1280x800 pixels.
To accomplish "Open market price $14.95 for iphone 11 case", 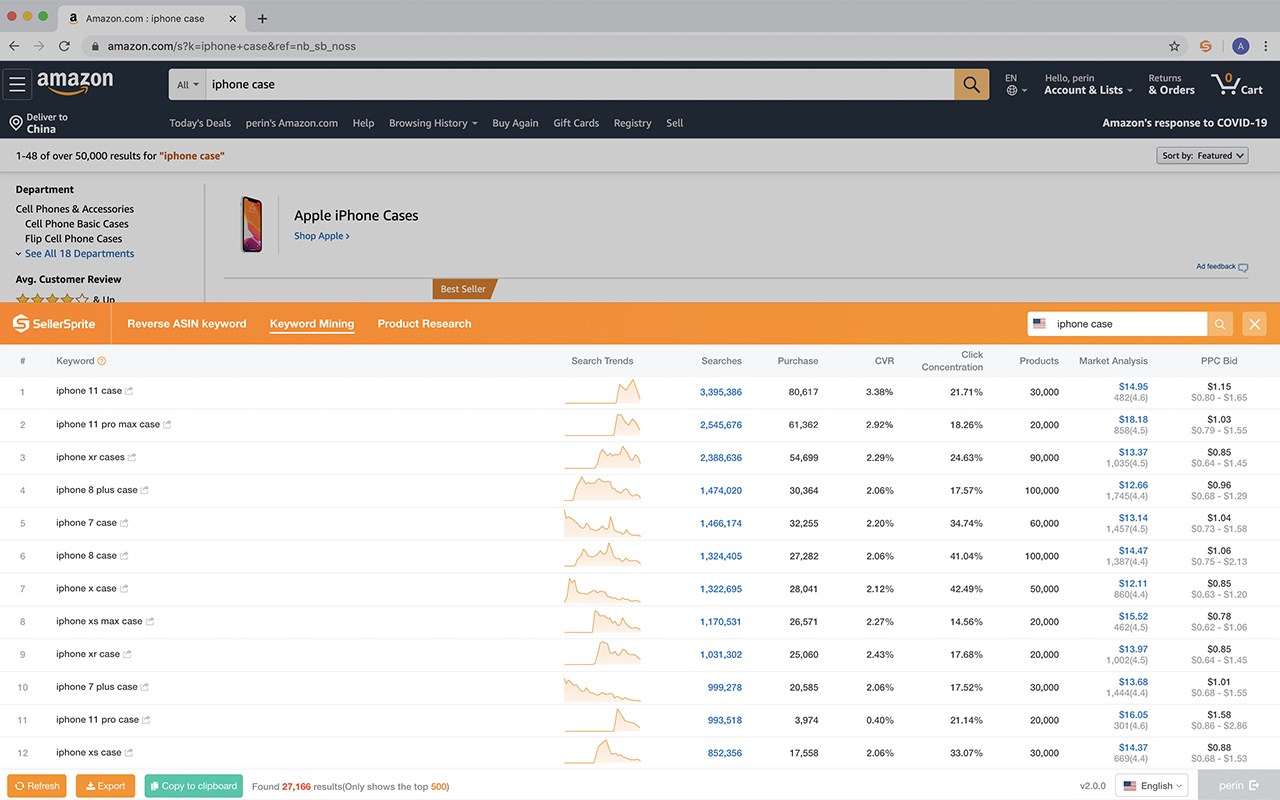I will point(1133,386).
